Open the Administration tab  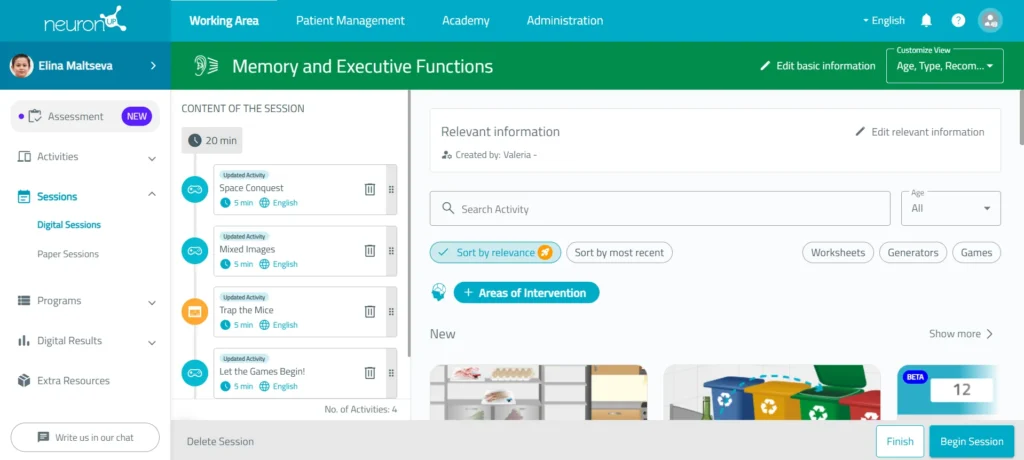pos(565,21)
